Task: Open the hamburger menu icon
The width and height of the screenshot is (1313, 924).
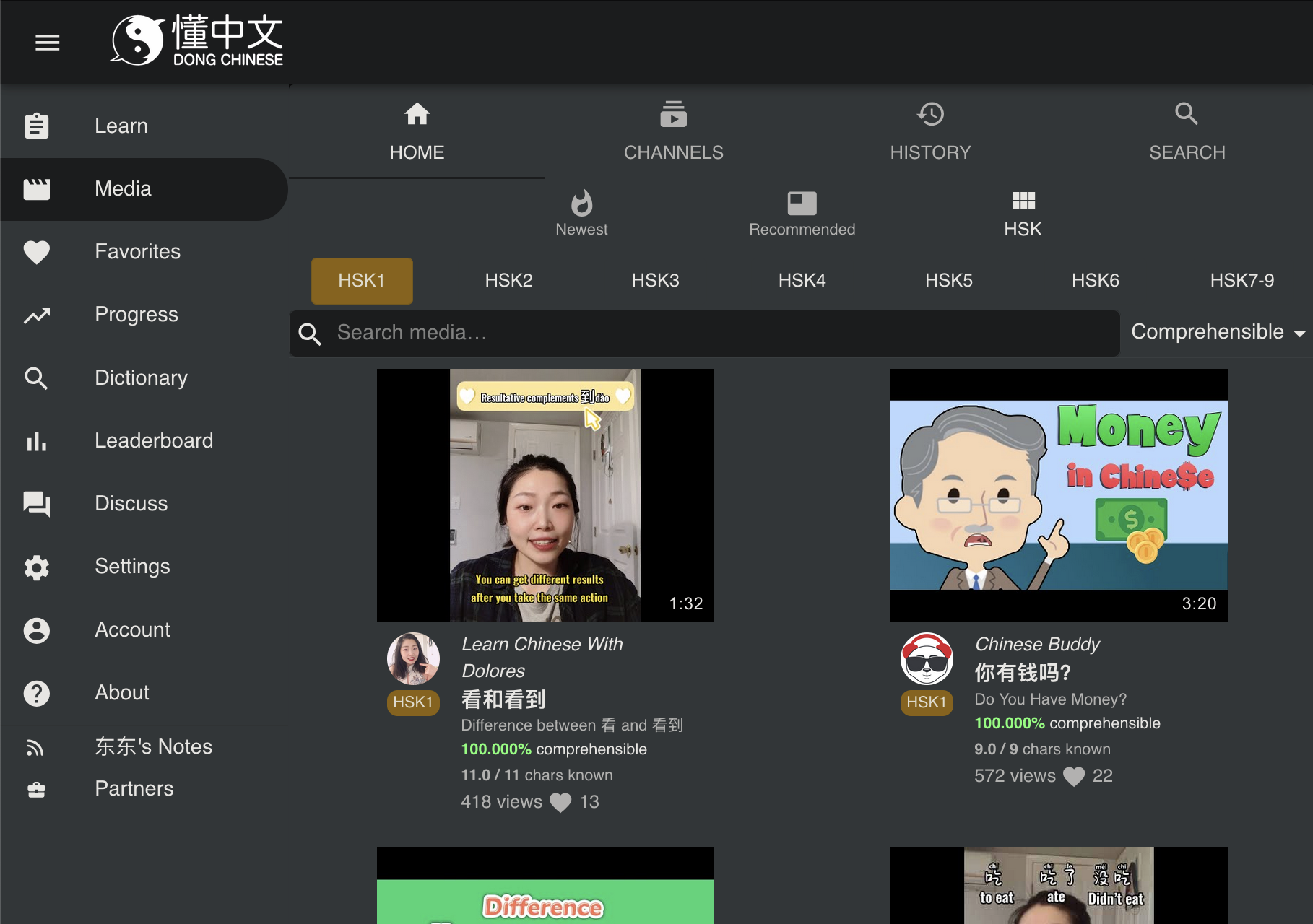Action: click(48, 43)
